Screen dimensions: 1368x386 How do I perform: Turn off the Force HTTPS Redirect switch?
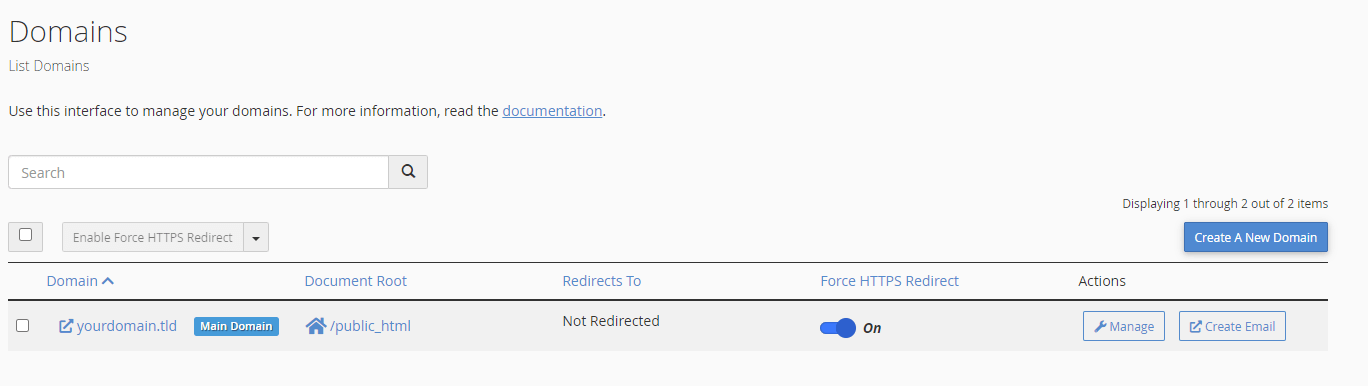coord(838,327)
